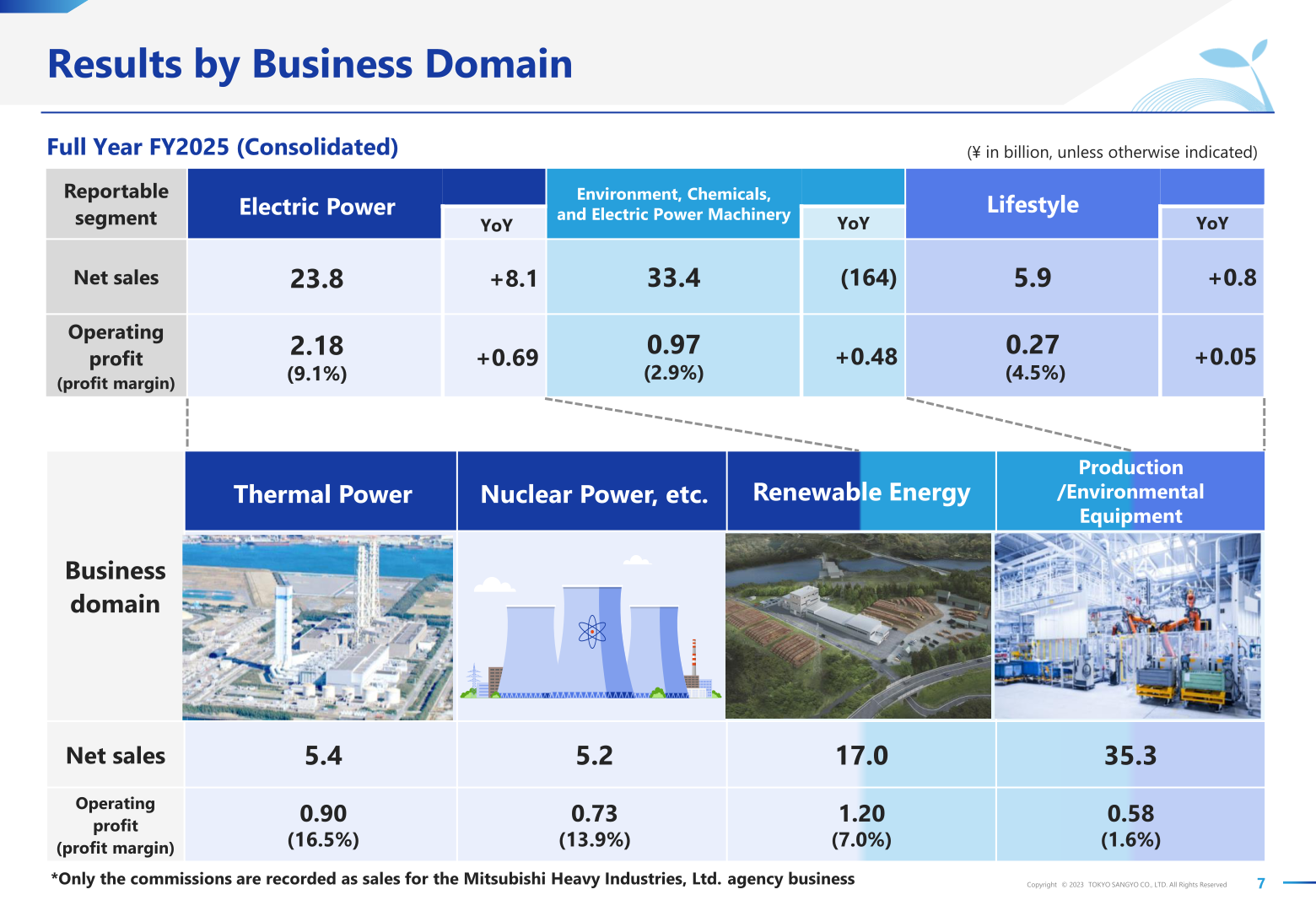Screen dimensions: 1316x911
Task: Click the Mitsubishi Heavy Industries footnote
Action: coord(453,879)
